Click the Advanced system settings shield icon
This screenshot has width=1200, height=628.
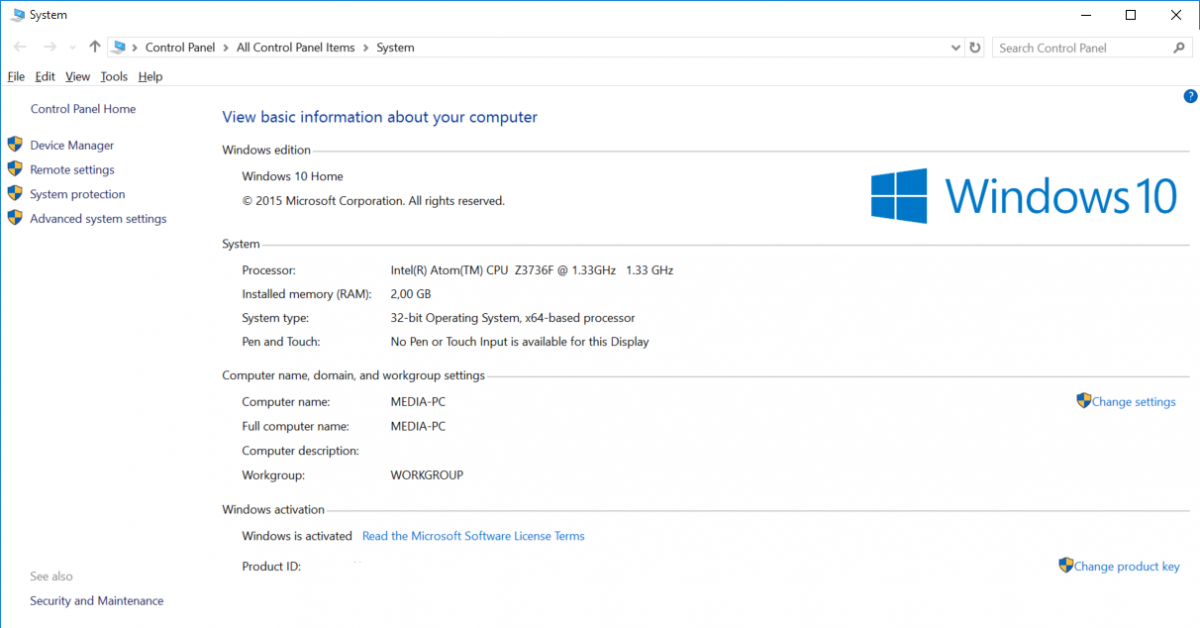(x=15, y=217)
